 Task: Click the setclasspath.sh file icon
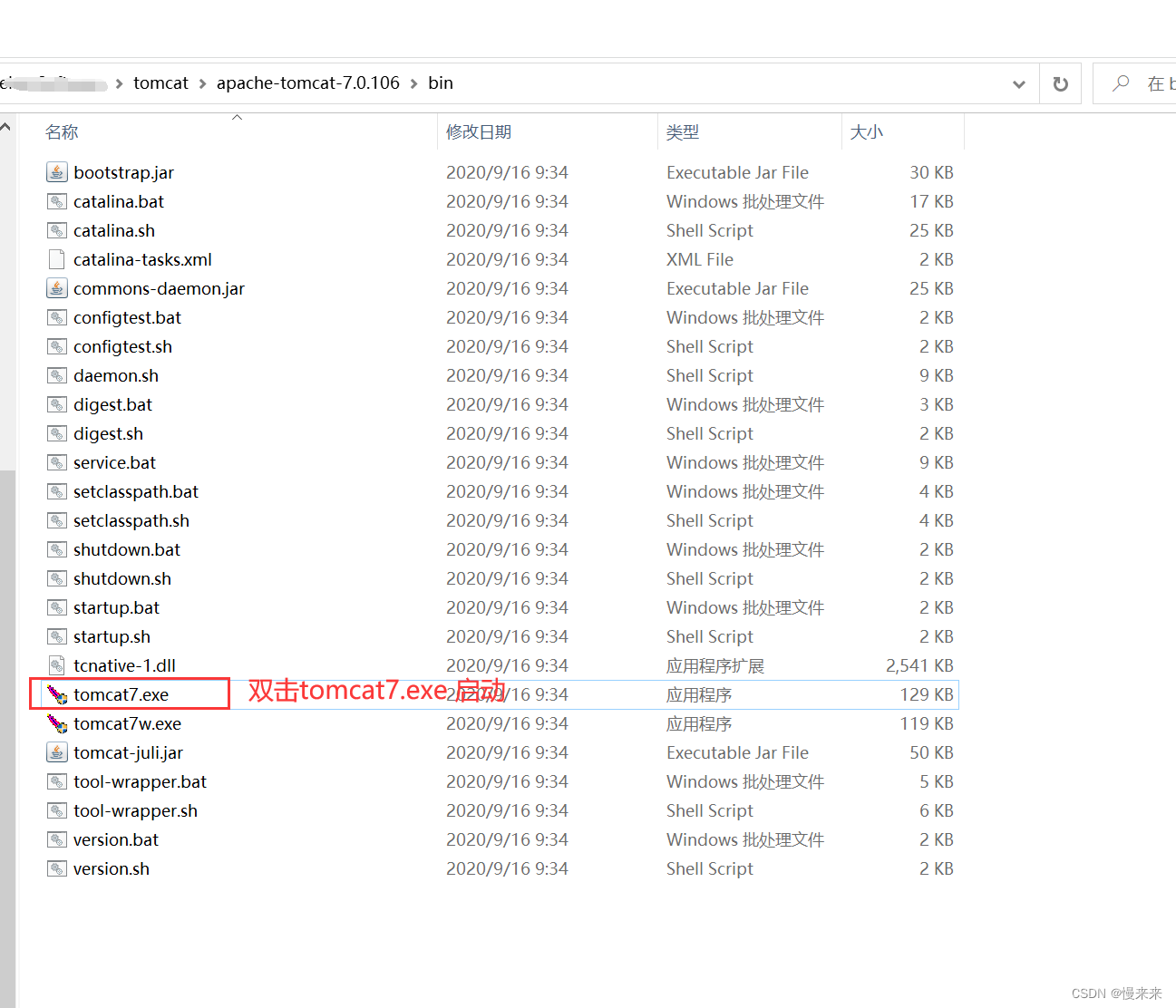click(x=57, y=520)
